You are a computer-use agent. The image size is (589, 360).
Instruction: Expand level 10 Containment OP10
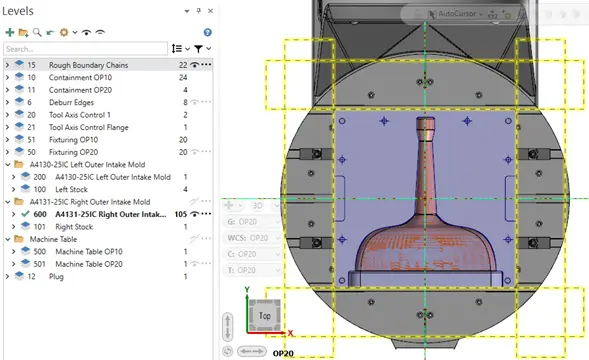click(x=7, y=77)
